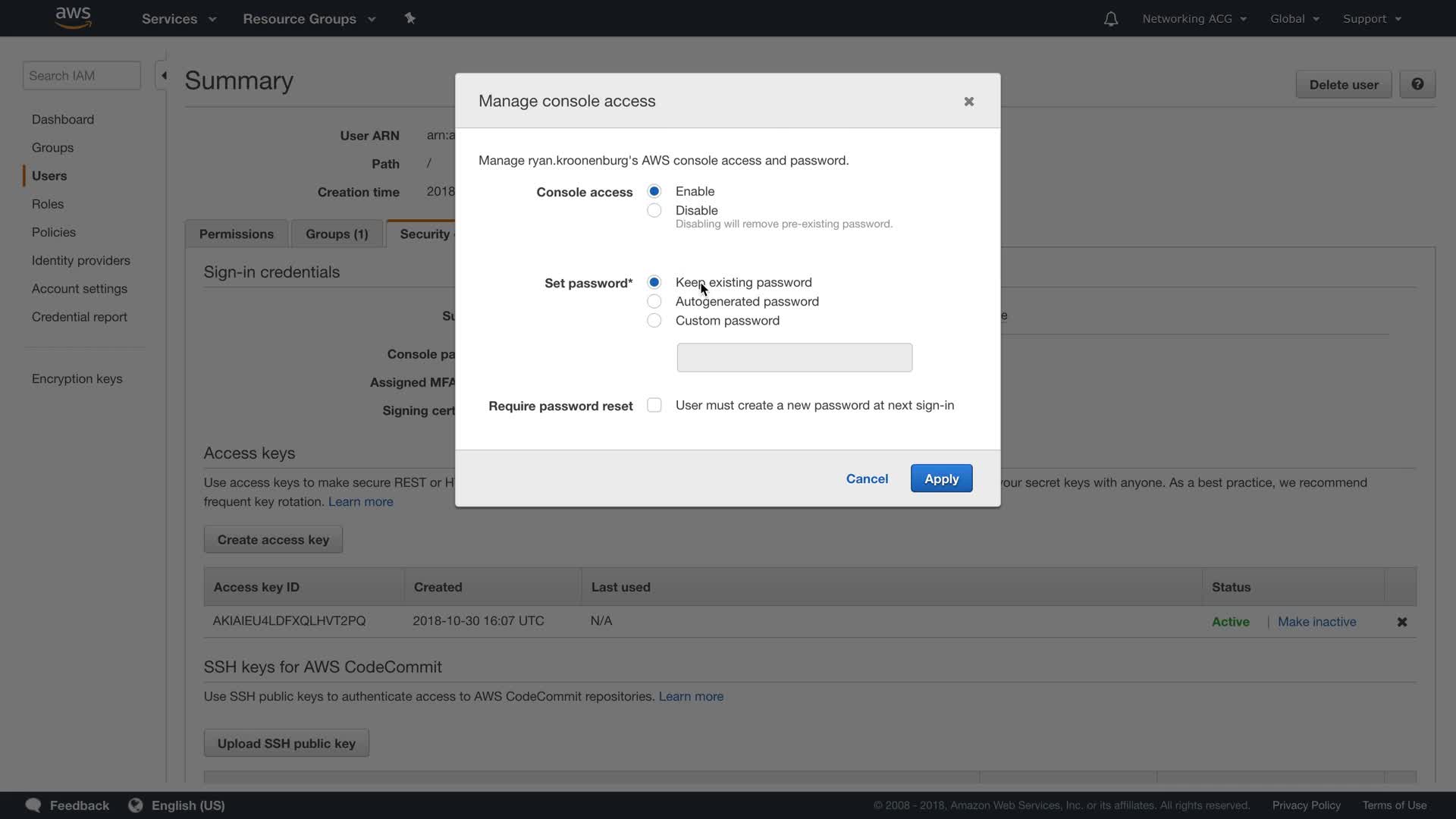Click the custom password input field
The image size is (1456, 819).
tap(794, 358)
